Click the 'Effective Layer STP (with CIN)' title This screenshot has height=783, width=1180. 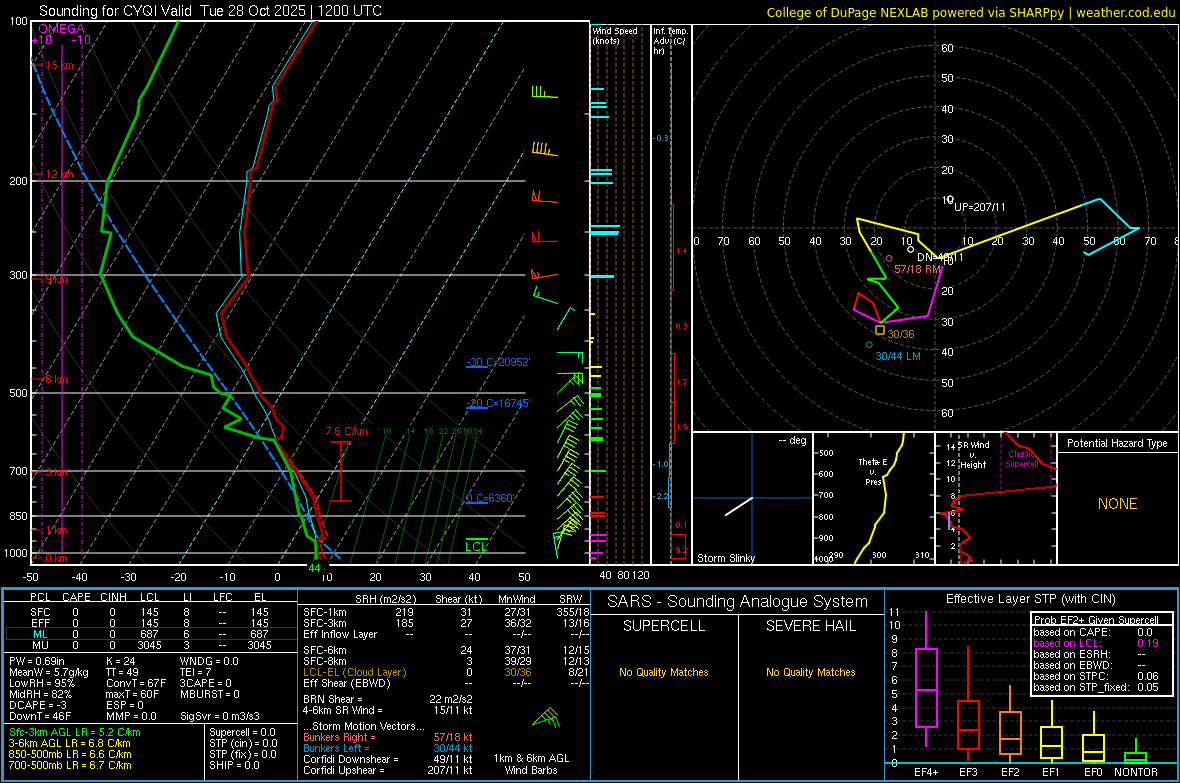(1030, 599)
